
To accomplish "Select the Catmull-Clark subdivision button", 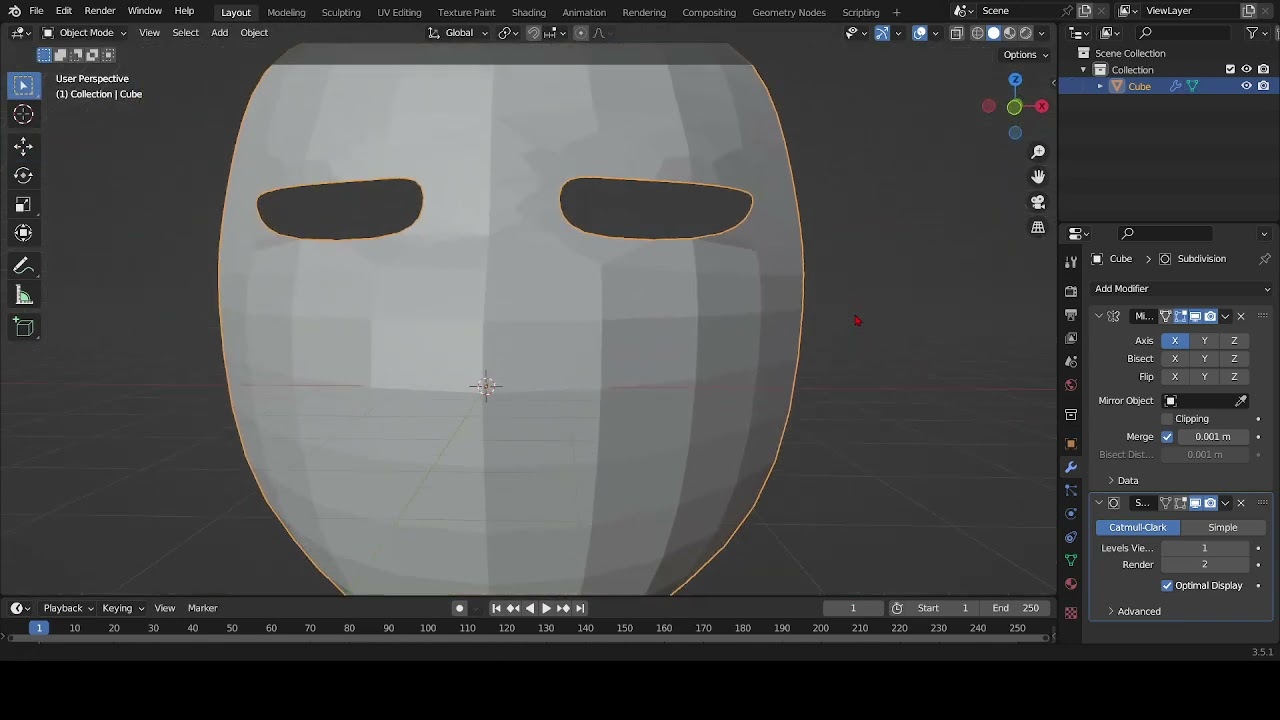I will [1138, 528].
